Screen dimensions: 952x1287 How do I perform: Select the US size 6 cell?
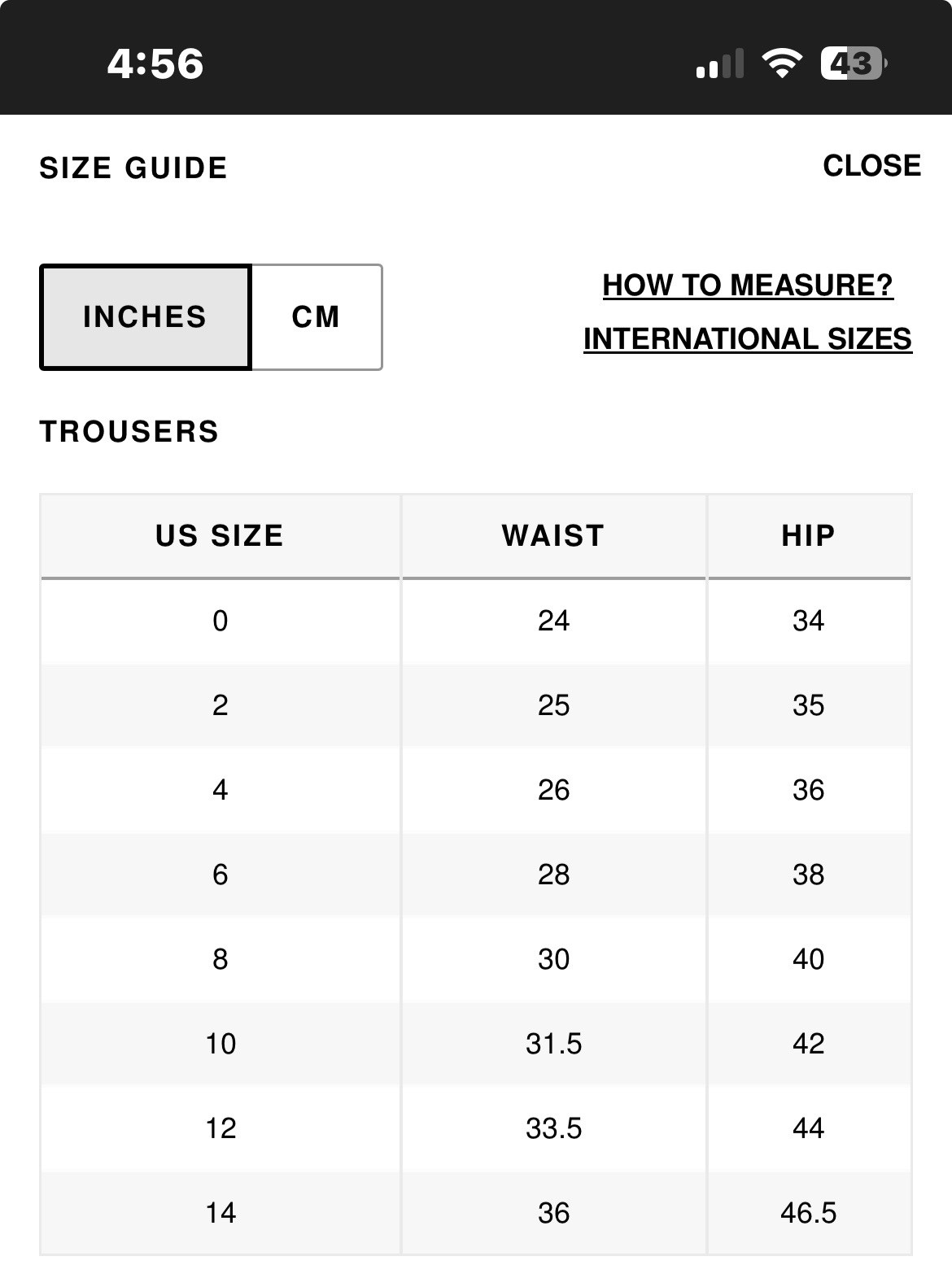click(220, 875)
